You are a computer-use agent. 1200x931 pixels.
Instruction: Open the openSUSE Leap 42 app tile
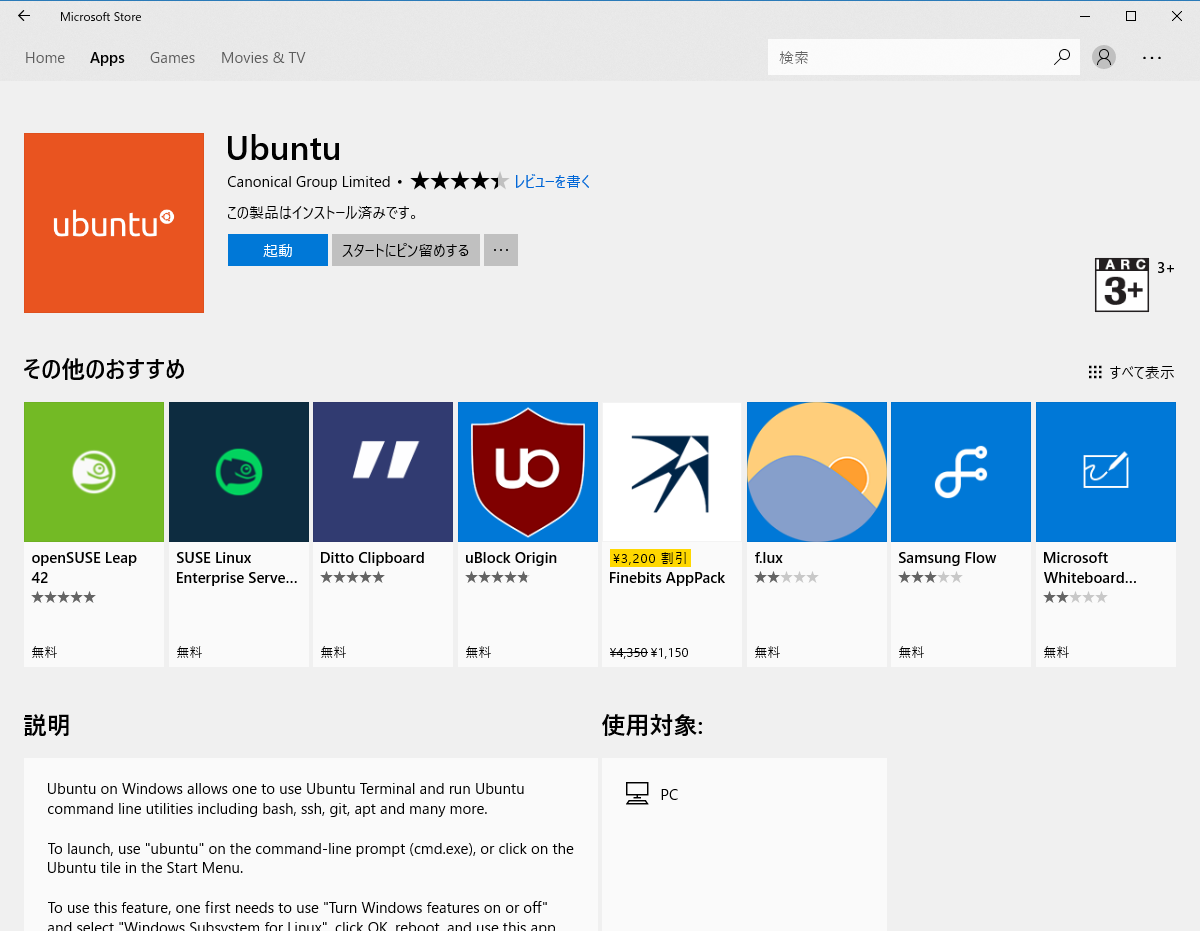(94, 471)
